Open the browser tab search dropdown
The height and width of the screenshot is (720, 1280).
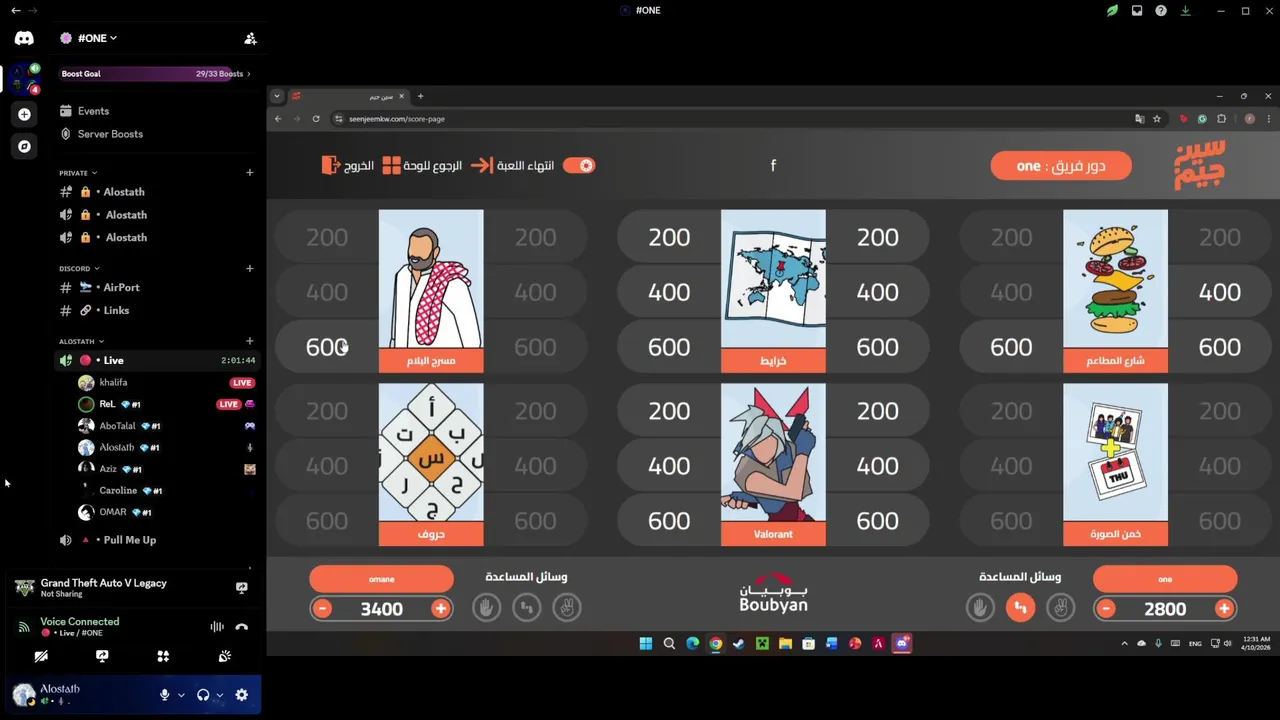click(x=277, y=96)
